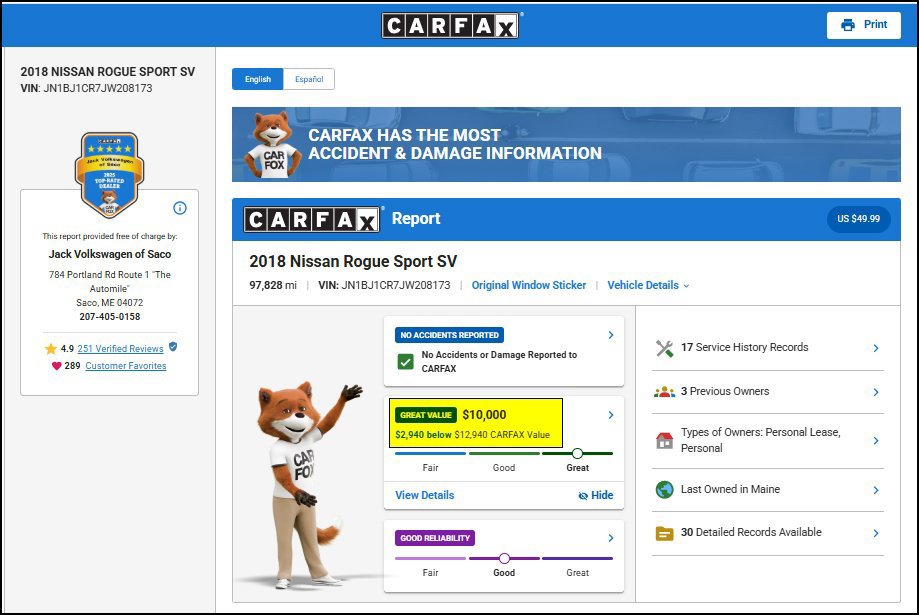Expand the Great Value price card chevron

[611, 415]
